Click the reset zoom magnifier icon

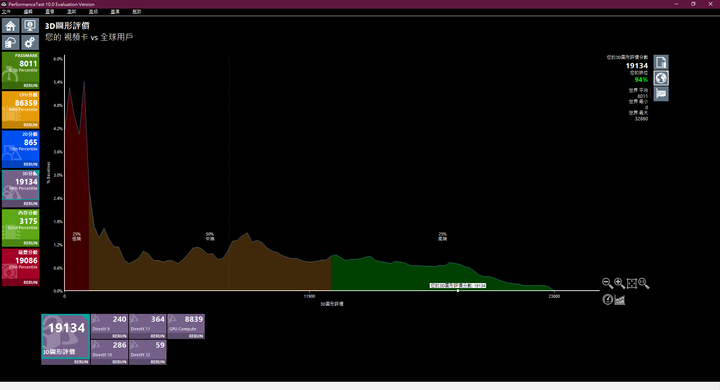pyautogui.click(x=643, y=283)
